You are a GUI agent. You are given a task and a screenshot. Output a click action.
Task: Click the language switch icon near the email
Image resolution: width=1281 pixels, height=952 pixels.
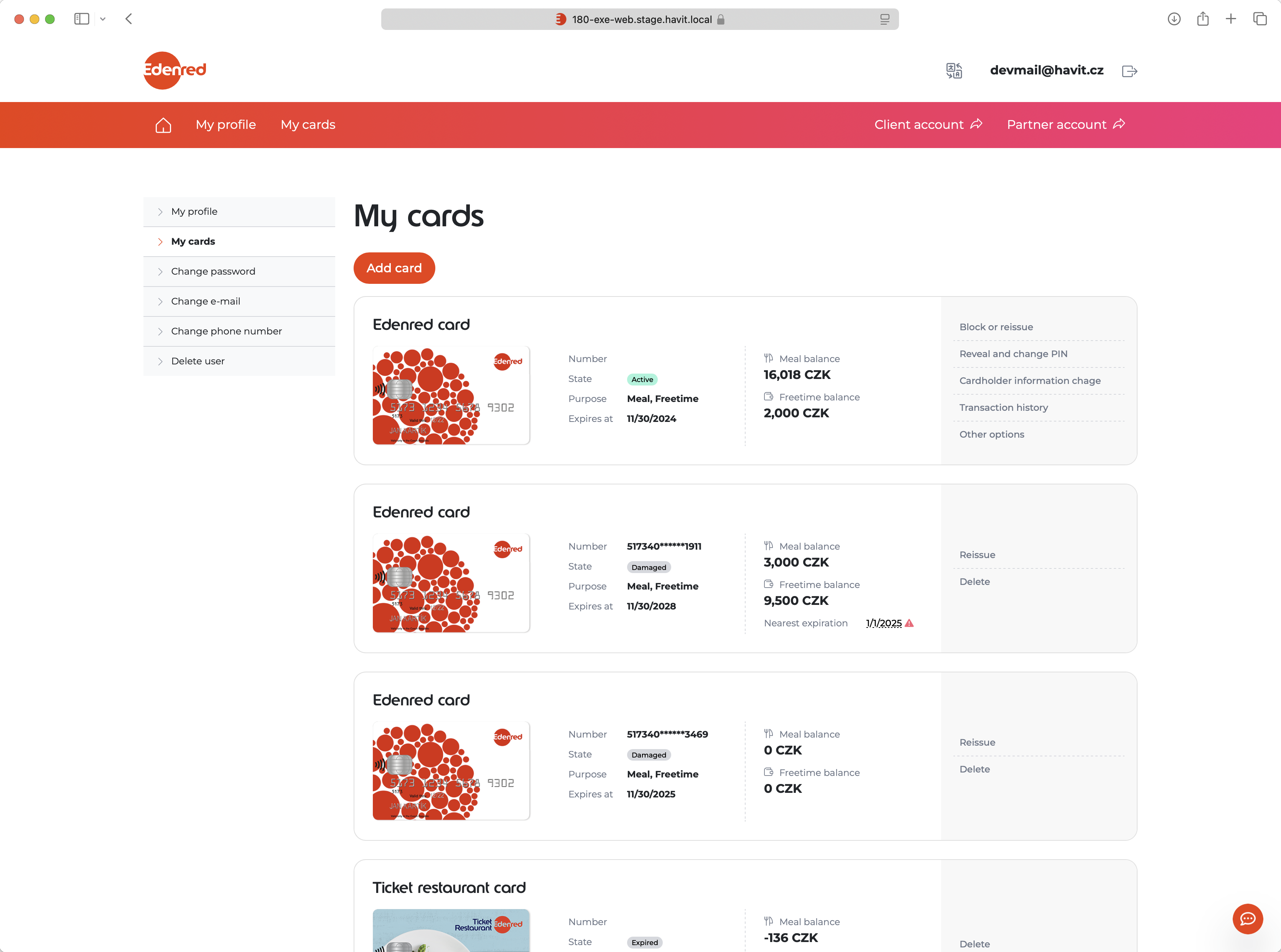click(954, 70)
